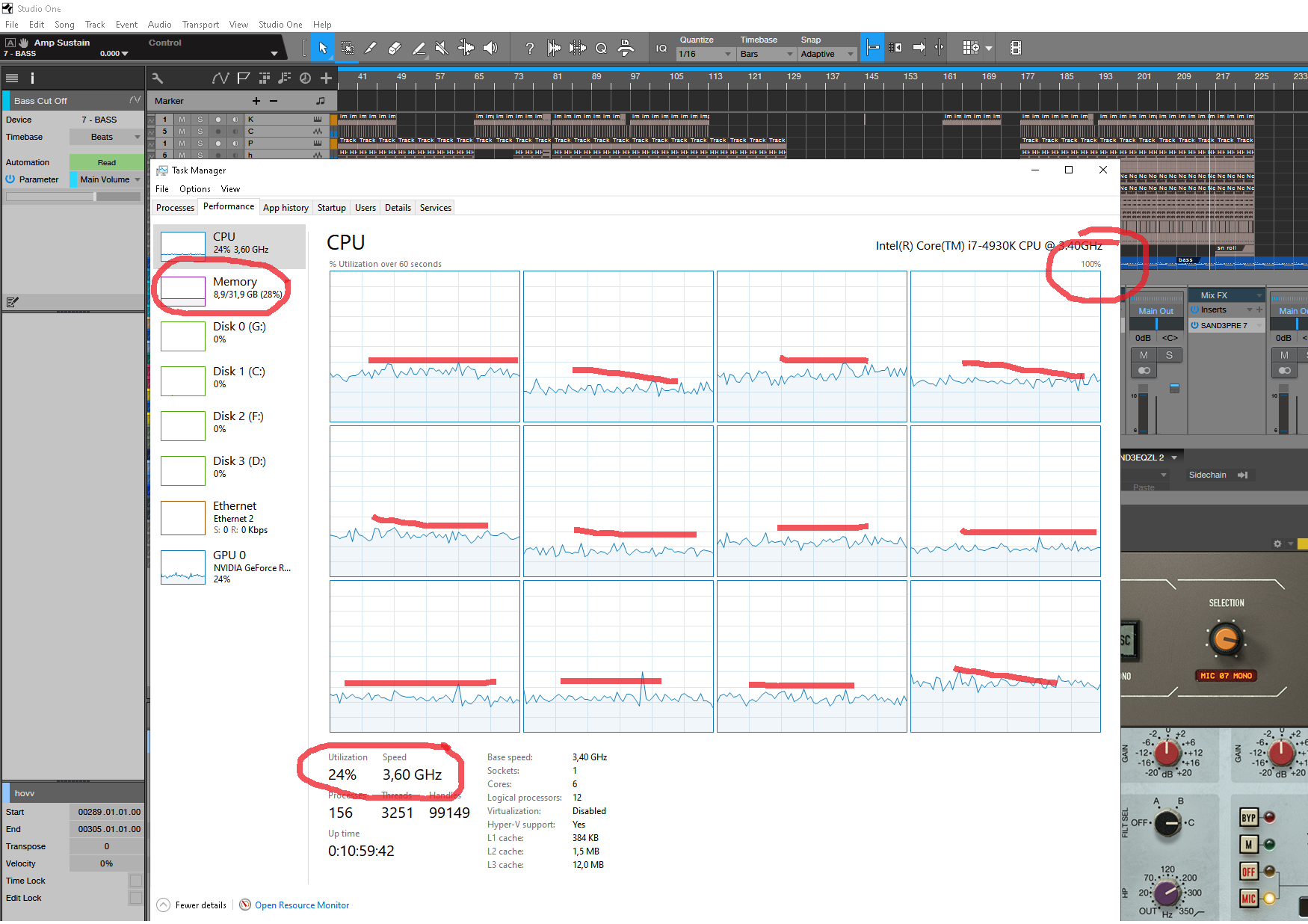Open the Quantize 1/16 dropdown

pyautogui.click(x=705, y=54)
